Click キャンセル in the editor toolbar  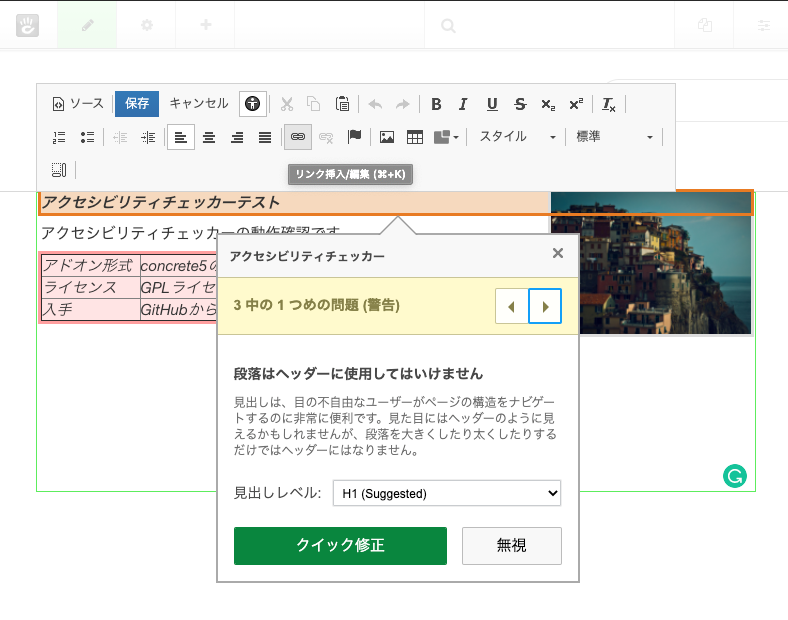tap(198, 104)
